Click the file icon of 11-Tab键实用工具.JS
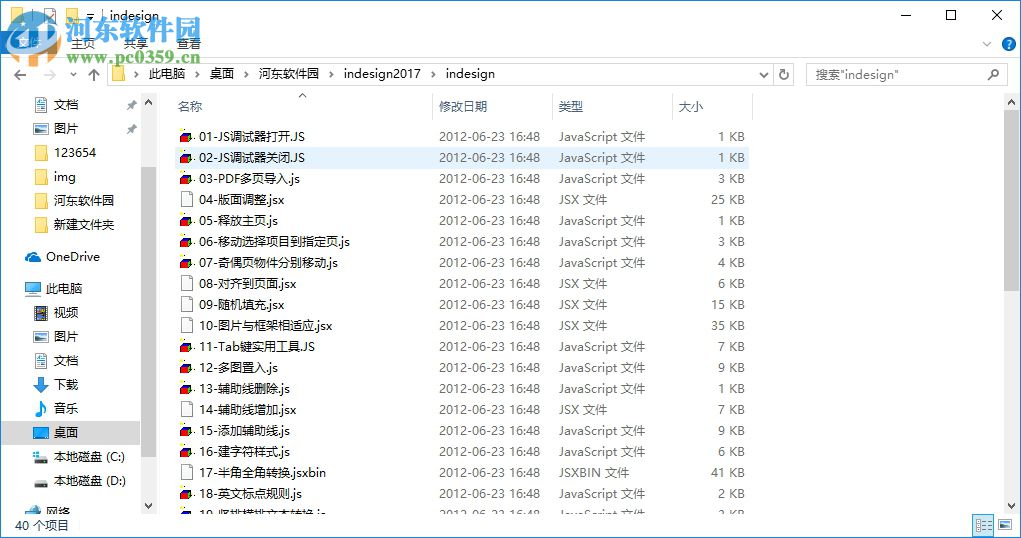Screen dimensions: 1021x538 pyautogui.click(x=186, y=347)
